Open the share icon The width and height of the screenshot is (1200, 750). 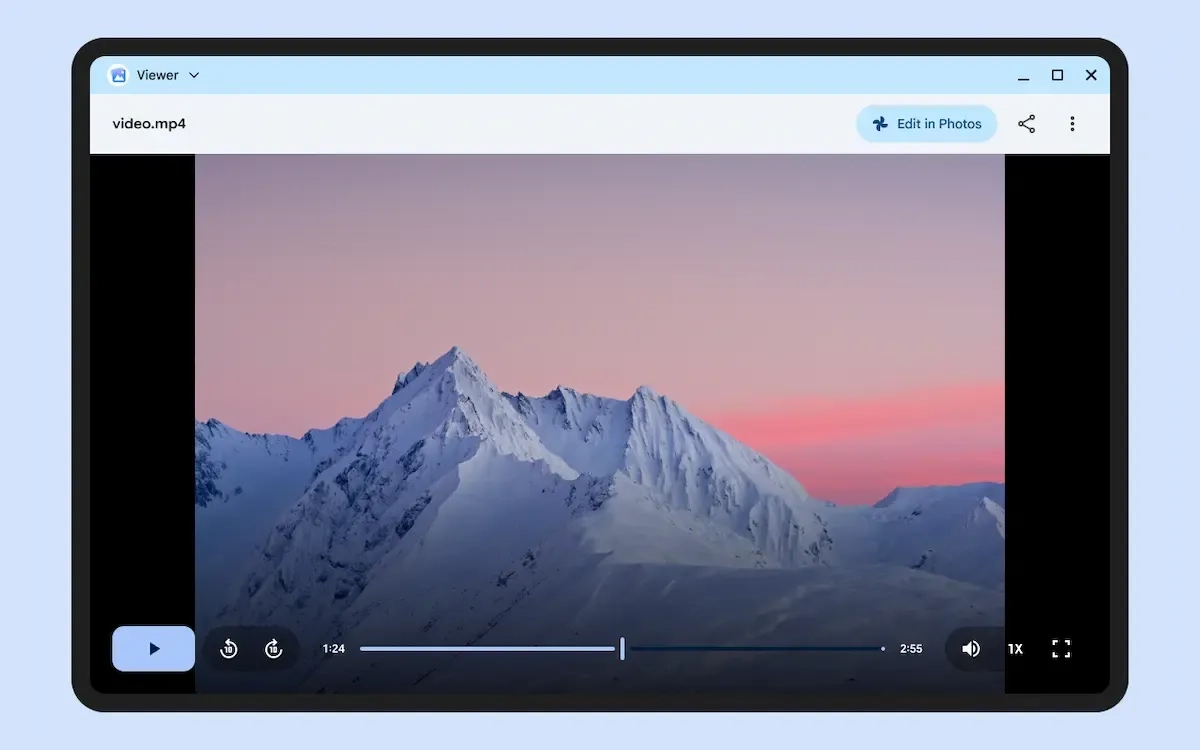[1027, 124]
